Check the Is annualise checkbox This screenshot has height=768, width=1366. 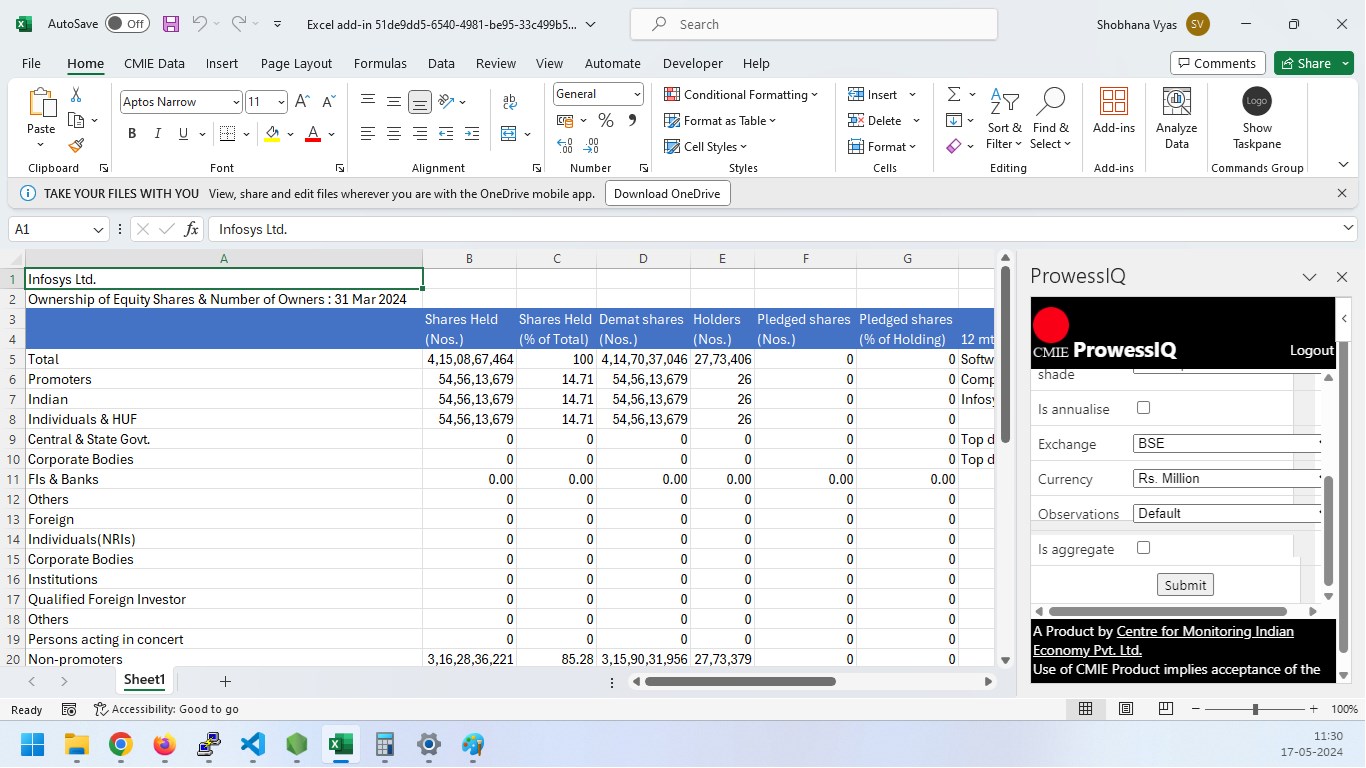click(1144, 408)
